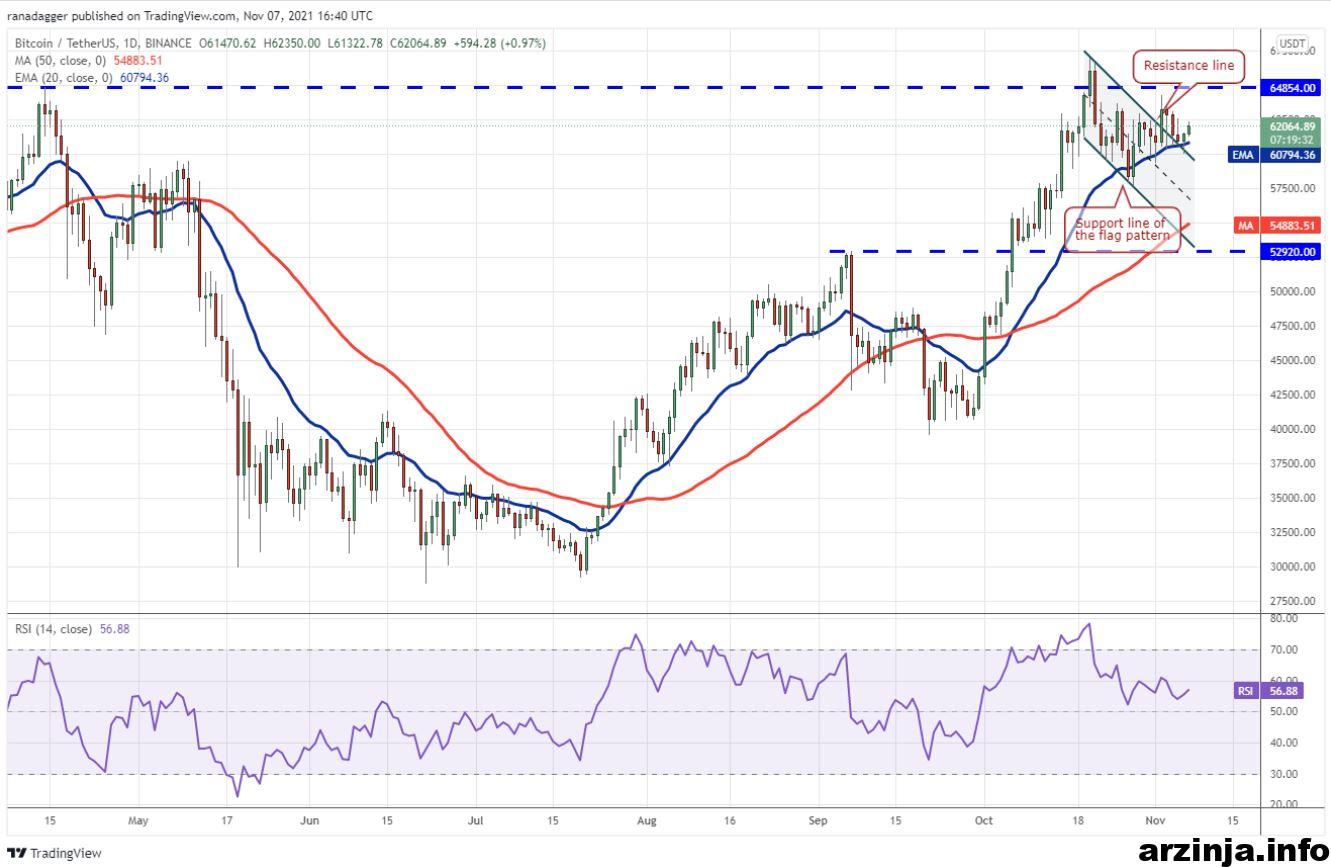This screenshot has width=1331, height=867.
Task: Click the 64854.00 resistance price label
Action: pos(1294,88)
